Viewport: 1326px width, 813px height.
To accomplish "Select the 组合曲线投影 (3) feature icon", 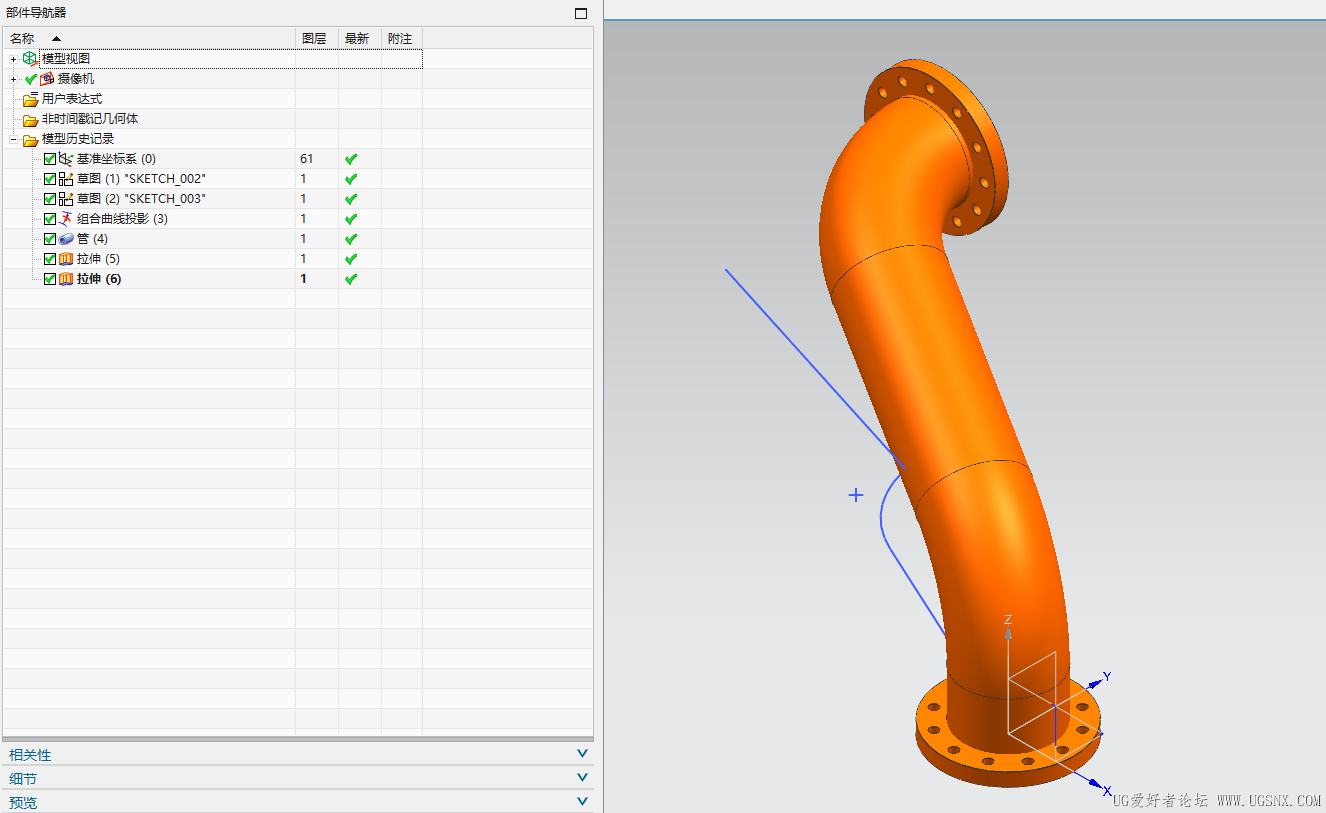I will point(66,219).
